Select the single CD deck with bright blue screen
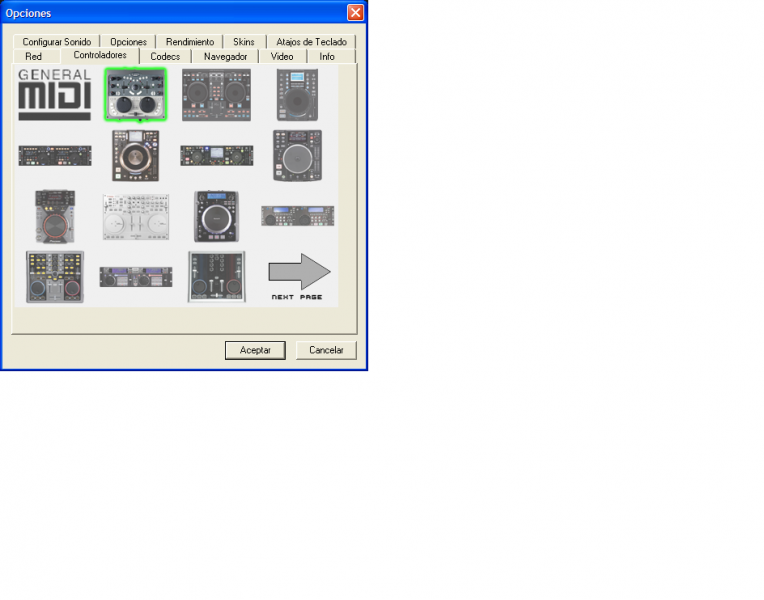The height and width of the screenshot is (600, 764). click(x=297, y=95)
